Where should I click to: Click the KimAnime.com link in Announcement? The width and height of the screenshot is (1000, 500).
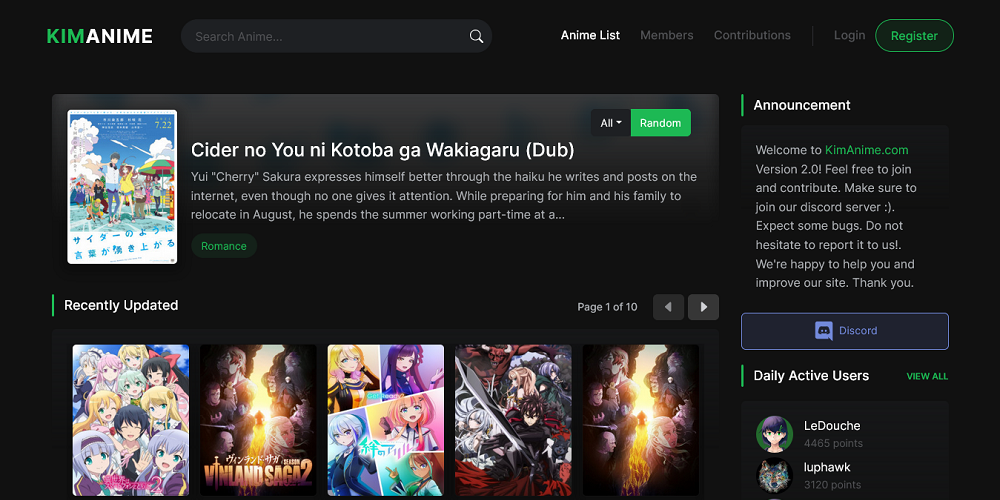tap(866, 150)
